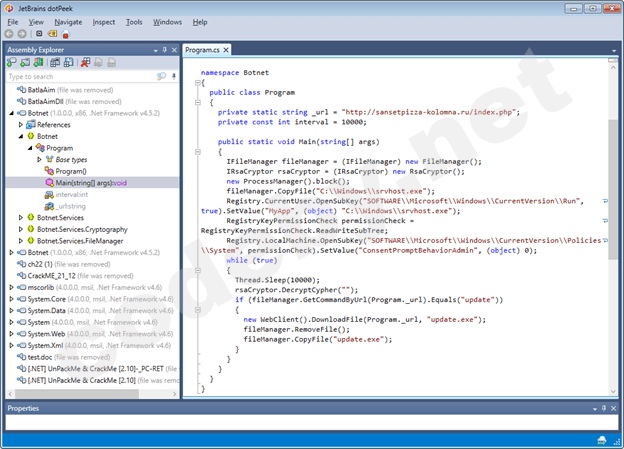The height and width of the screenshot is (449, 624).
Task: Open the Tools menu
Action: pos(134,22)
